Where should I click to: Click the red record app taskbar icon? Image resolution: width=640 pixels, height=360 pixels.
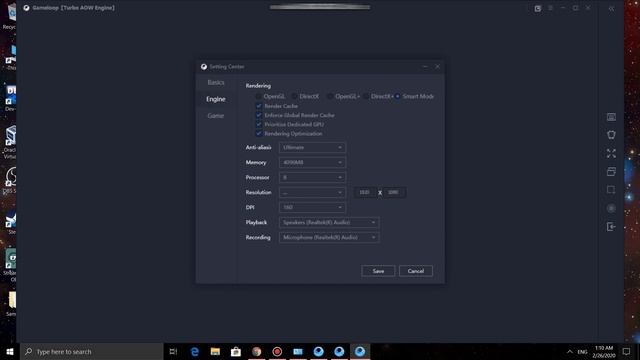click(x=277, y=351)
